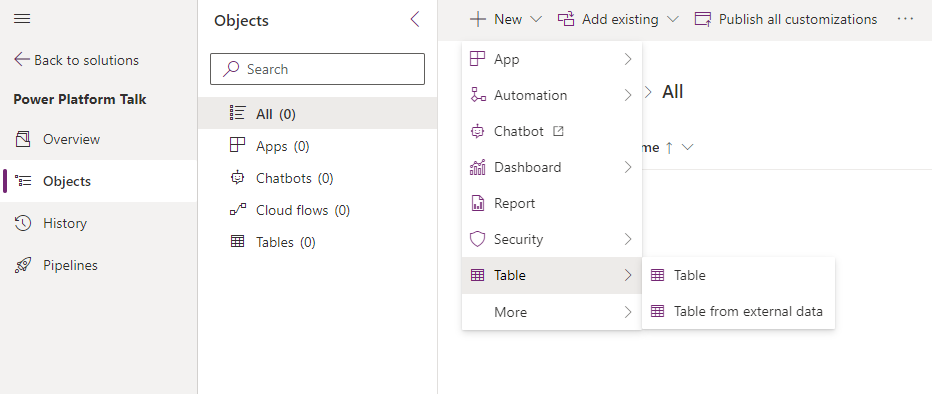Screen dimensions: 932x394
Task: Open the hamburger navigation menu
Action: 22,19
